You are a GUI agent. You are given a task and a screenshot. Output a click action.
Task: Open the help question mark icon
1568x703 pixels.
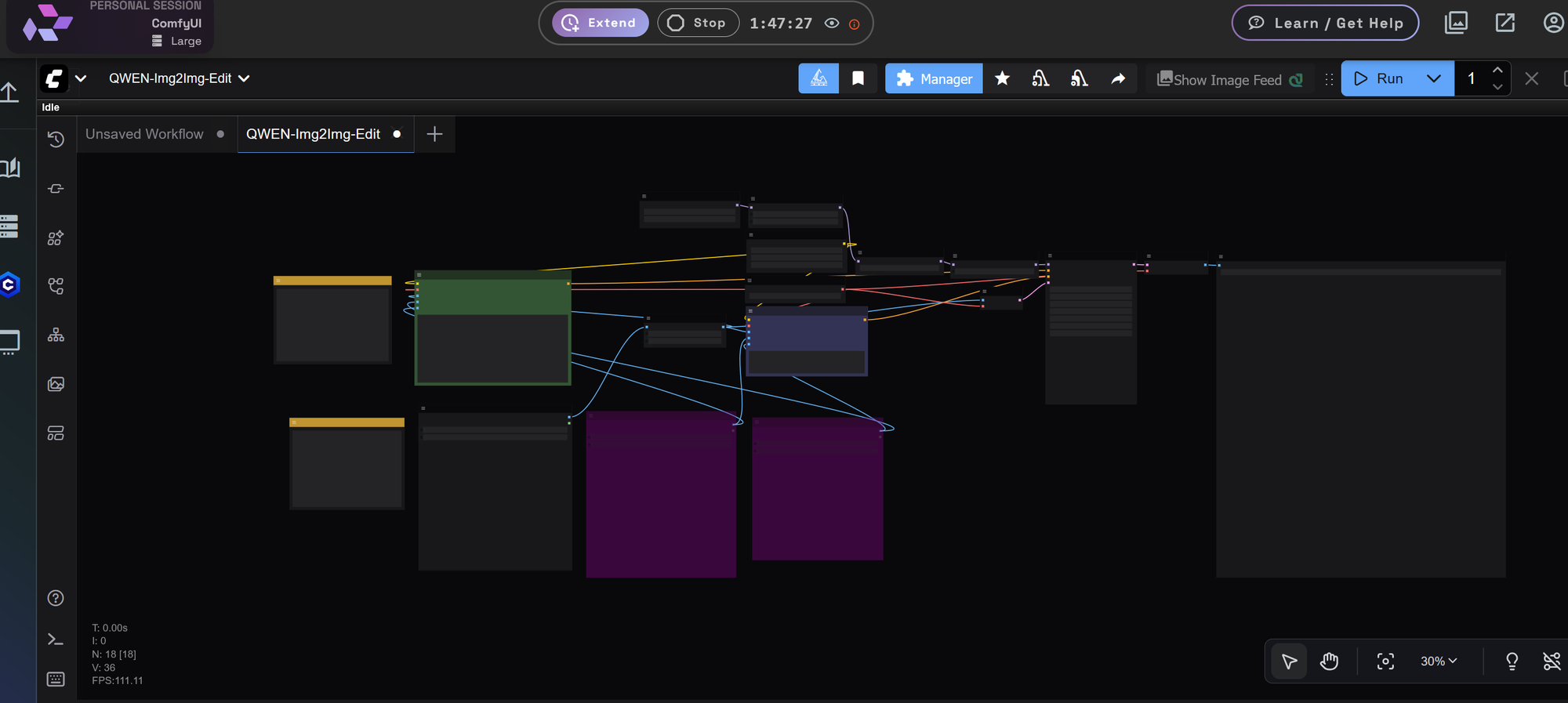(x=56, y=598)
